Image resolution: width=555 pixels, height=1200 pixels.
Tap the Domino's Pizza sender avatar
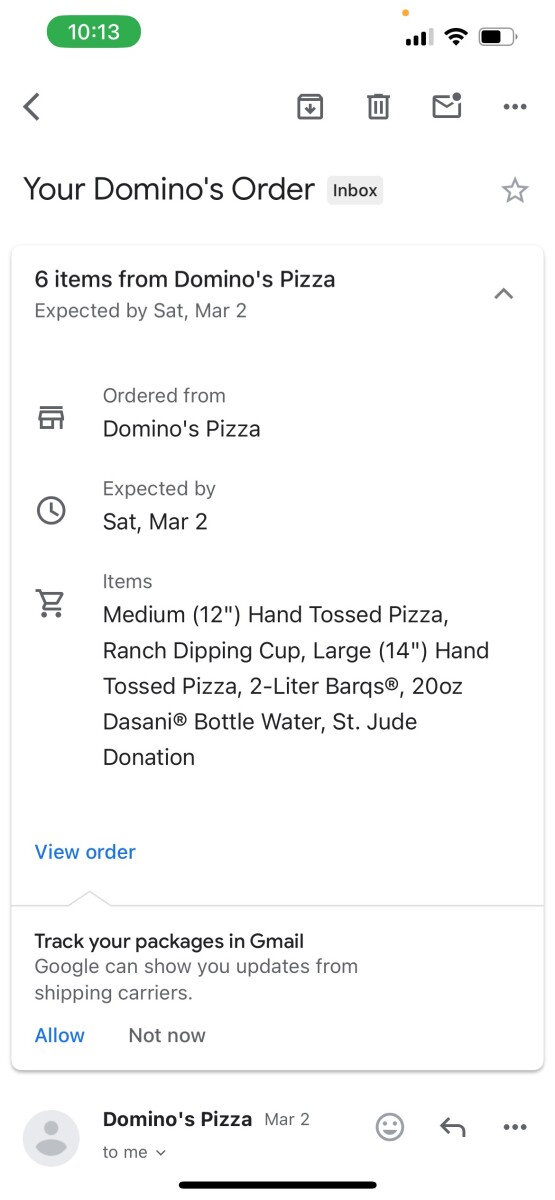click(x=51, y=1138)
